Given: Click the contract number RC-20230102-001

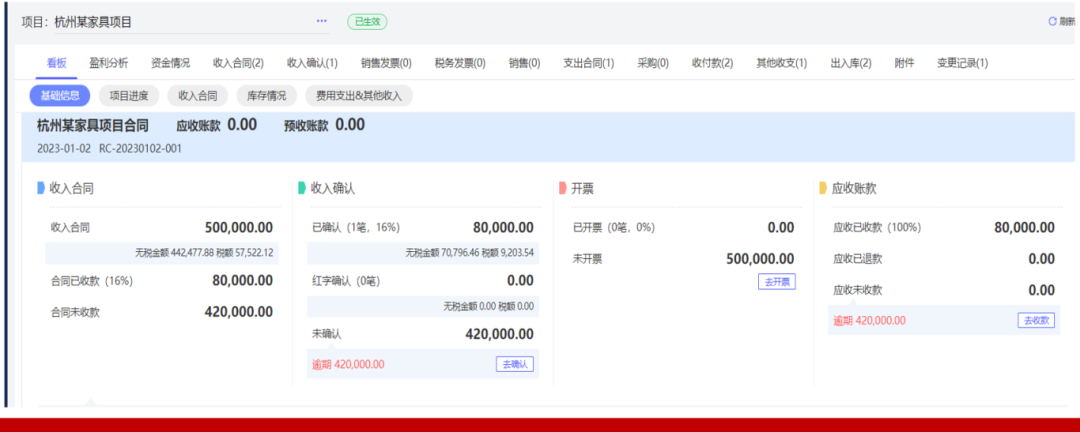Looking at the screenshot, I should pos(141,148).
